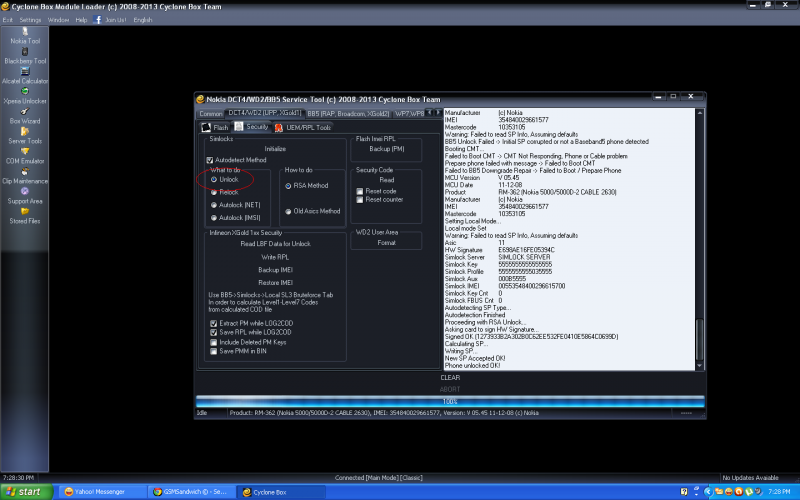Open the Alcatel Calculator
Image resolution: width=800 pixels, height=500 pixels.
tap(25, 74)
